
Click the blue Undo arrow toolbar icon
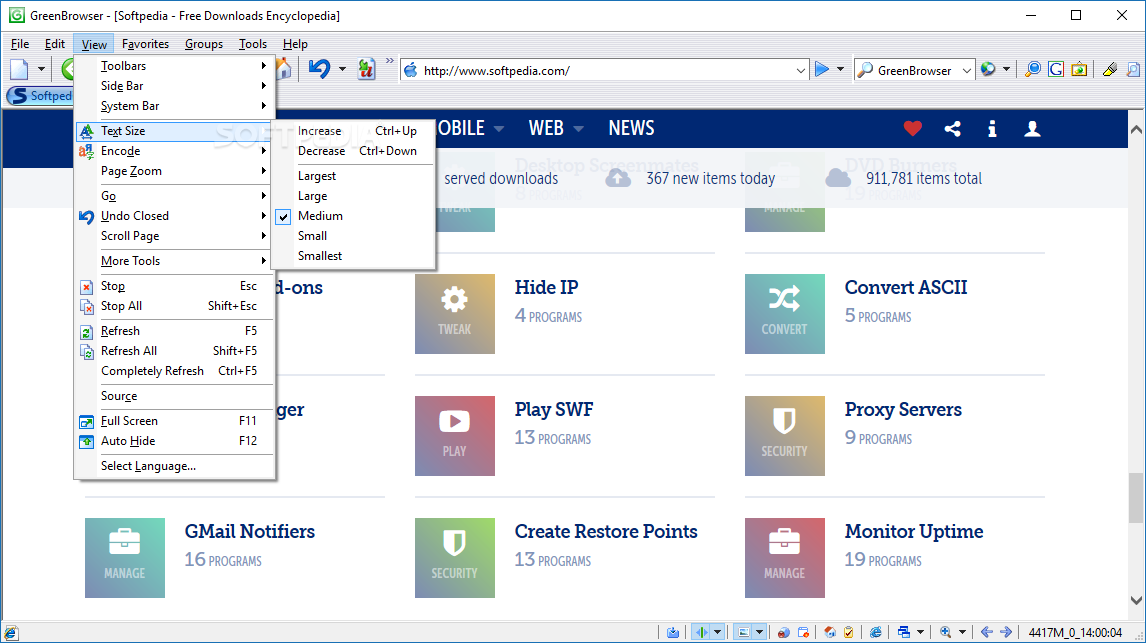pyautogui.click(x=319, y=69)
